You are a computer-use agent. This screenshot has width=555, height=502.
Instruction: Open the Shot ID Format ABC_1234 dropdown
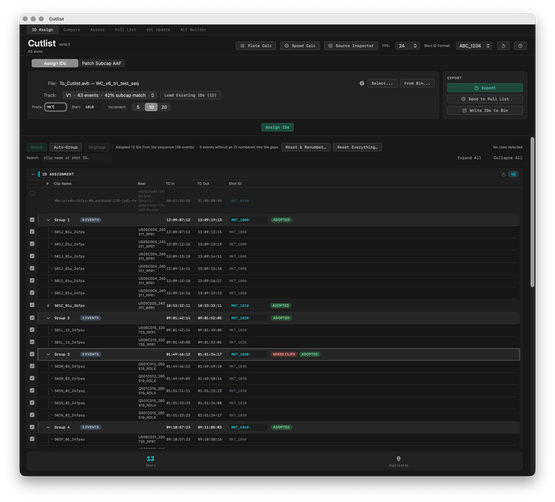[x=474, y=46]
